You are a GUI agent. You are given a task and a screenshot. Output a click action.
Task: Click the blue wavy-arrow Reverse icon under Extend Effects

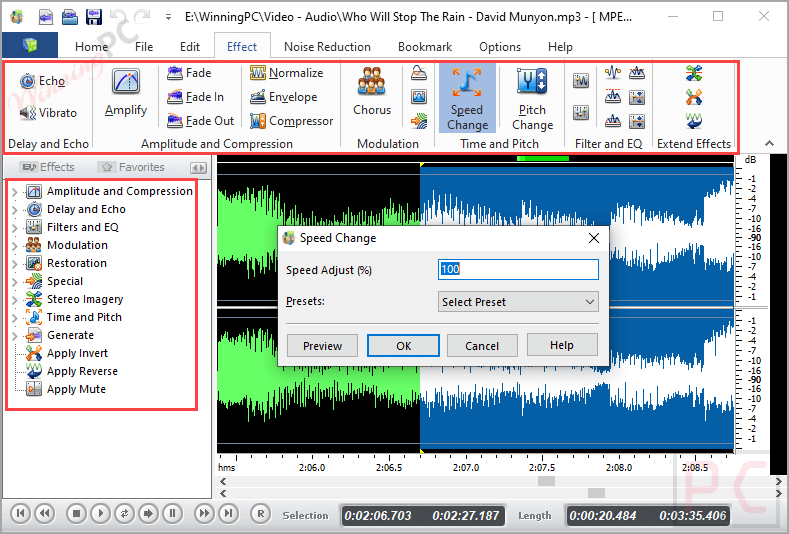694,121
